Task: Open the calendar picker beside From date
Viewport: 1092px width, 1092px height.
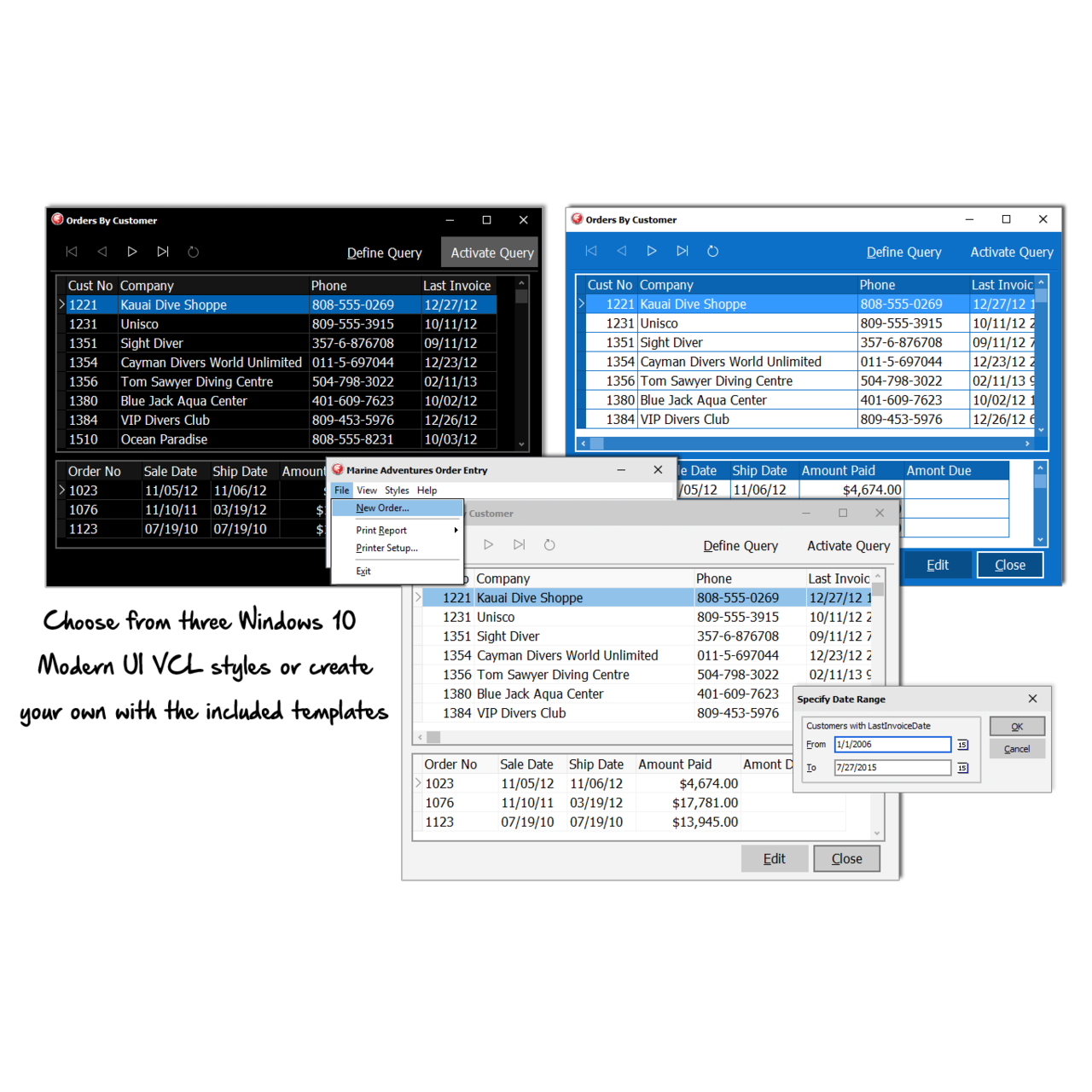Action: (962, 745)
